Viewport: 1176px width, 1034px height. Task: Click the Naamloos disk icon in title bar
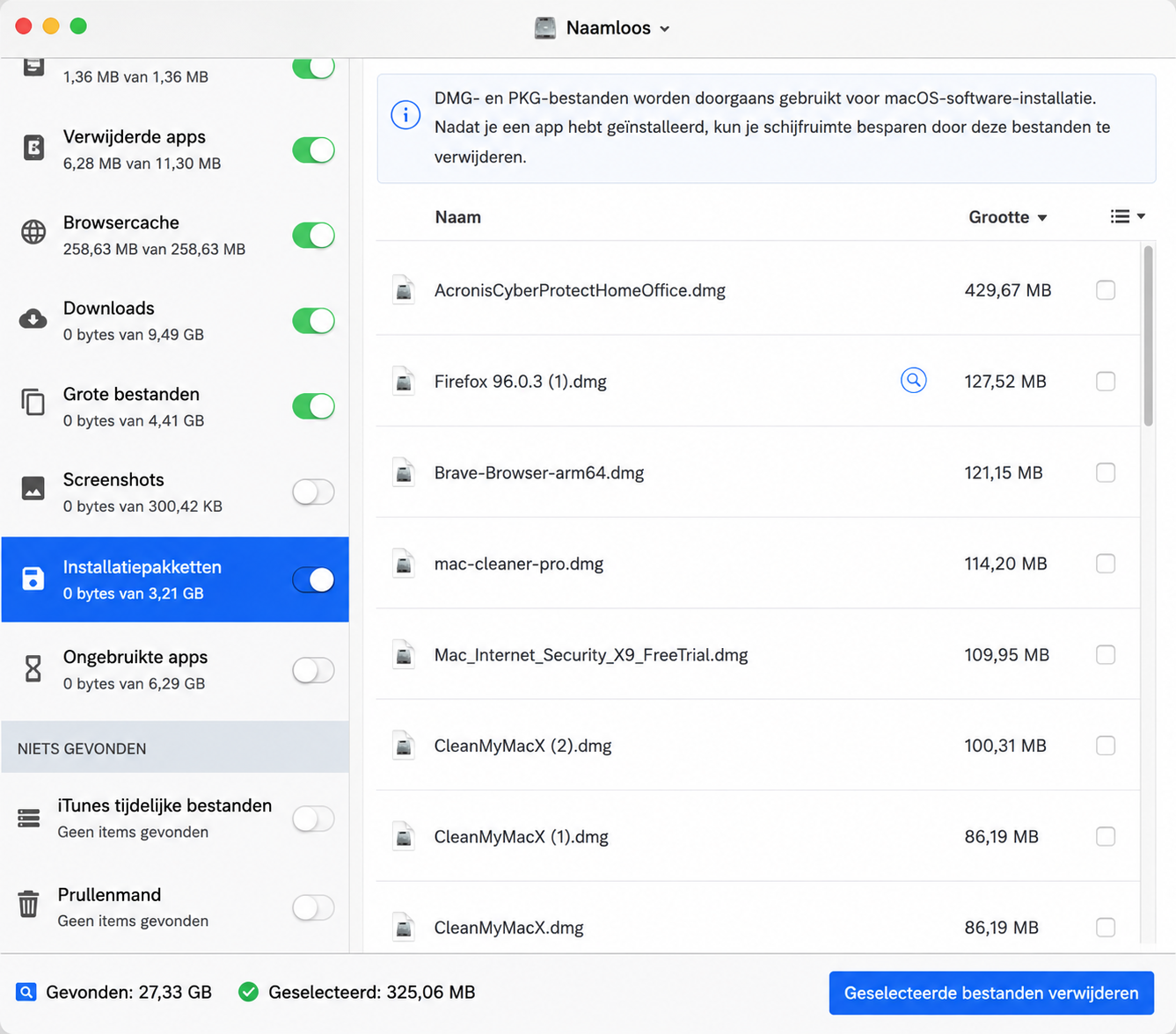pyautogui.click(x=545, y=28)
